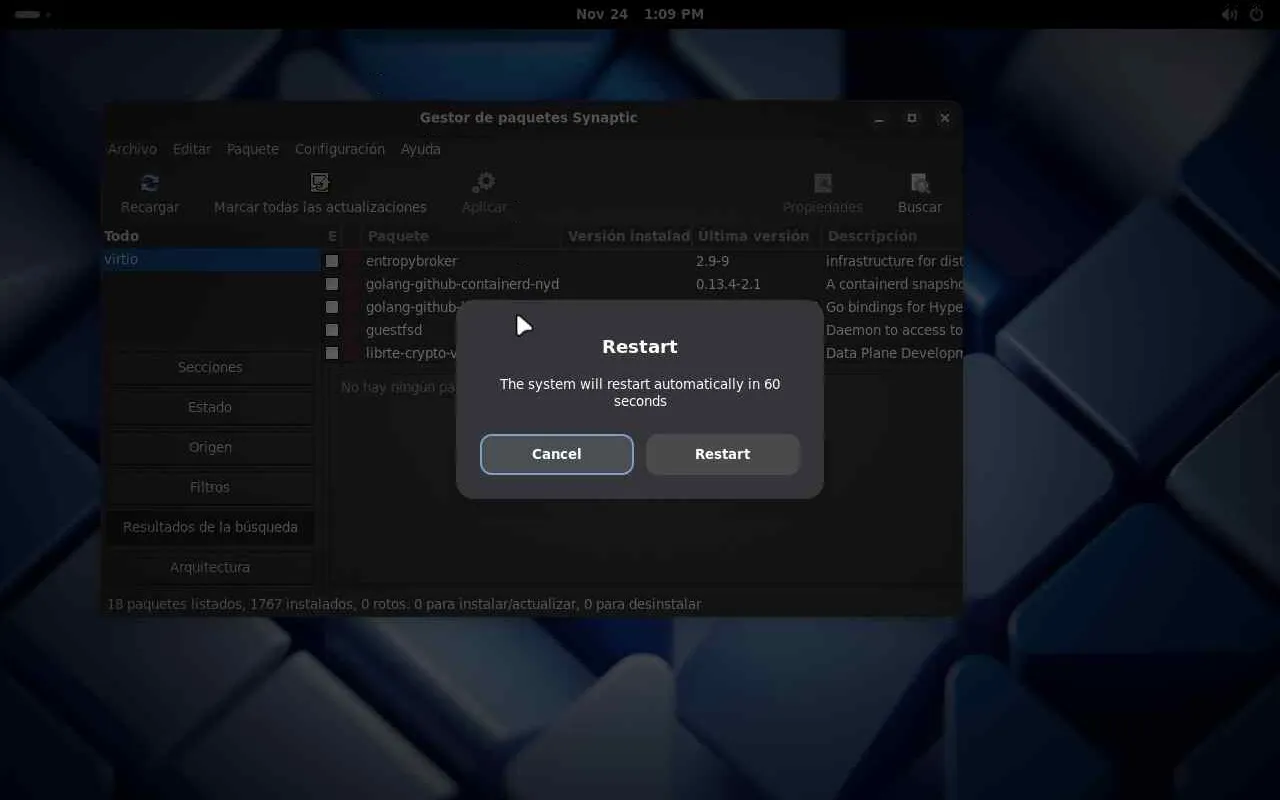
Task: Minimize the Synaptic window
Action: click(x=879, y=118)
